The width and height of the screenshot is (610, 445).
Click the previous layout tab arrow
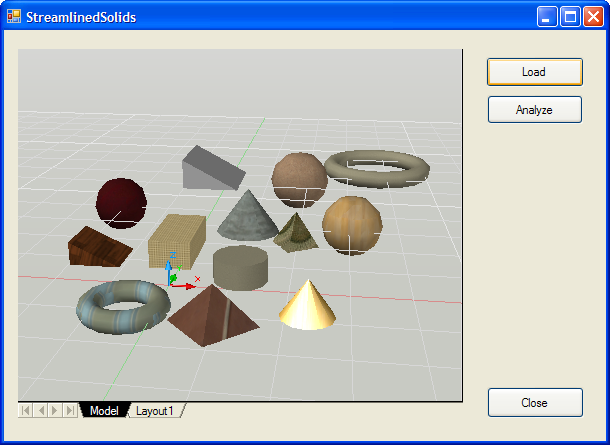pyautogui.click(x=40, y=411)
